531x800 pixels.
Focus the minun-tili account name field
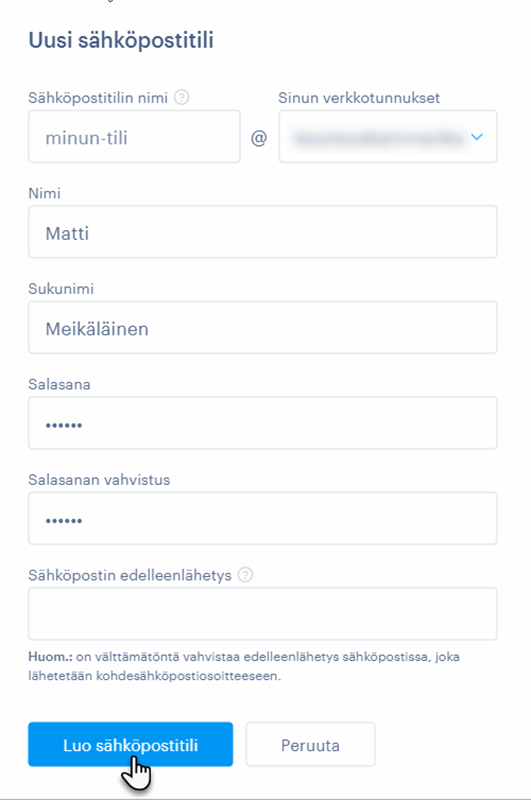pyautogui.click(x=134, y=136)
